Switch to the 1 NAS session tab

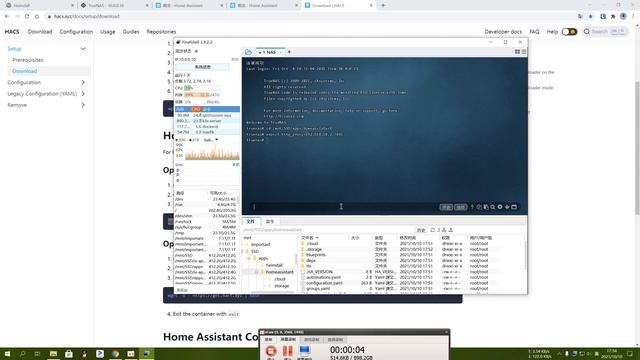pos(269,52)
